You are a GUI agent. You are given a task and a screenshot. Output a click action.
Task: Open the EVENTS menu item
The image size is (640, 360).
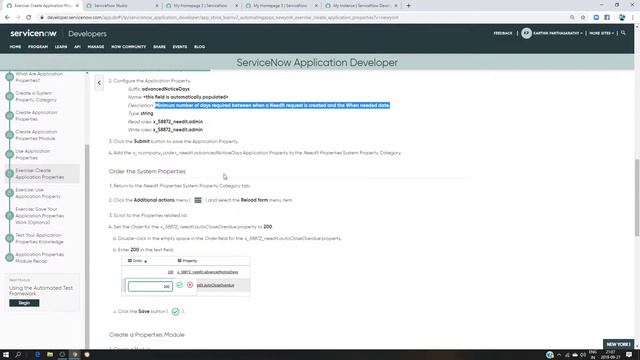[180, 47]
